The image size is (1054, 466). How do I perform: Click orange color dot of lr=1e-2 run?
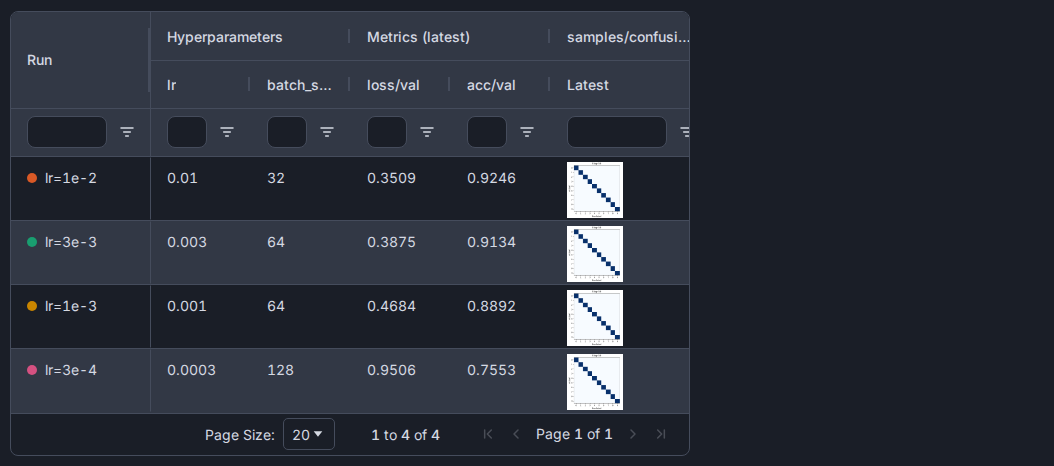pos(32,178)
